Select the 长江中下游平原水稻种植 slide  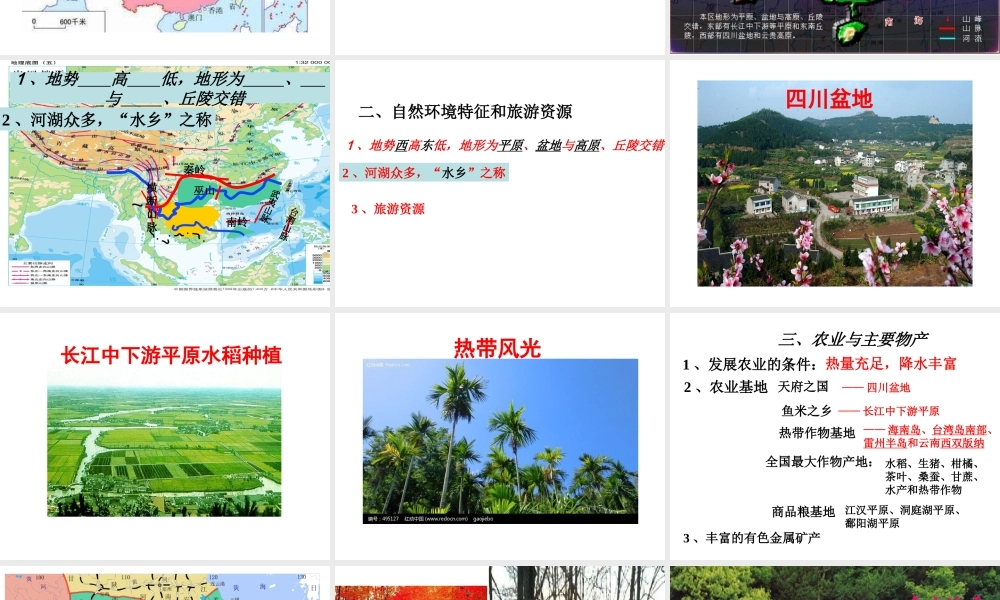[165, 436]
